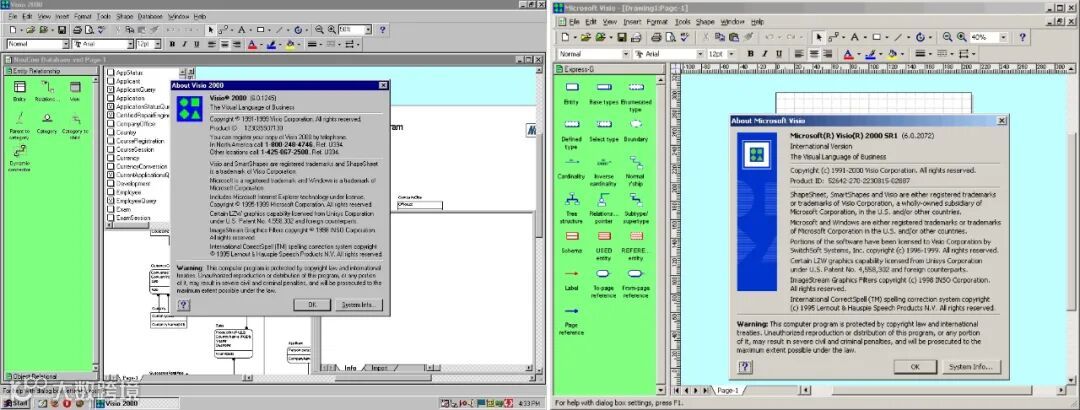The height and width of the screenshot is (410, 1080).
Task: Select Text tool in left Visio 2000 toolbar
Action: 242,30
